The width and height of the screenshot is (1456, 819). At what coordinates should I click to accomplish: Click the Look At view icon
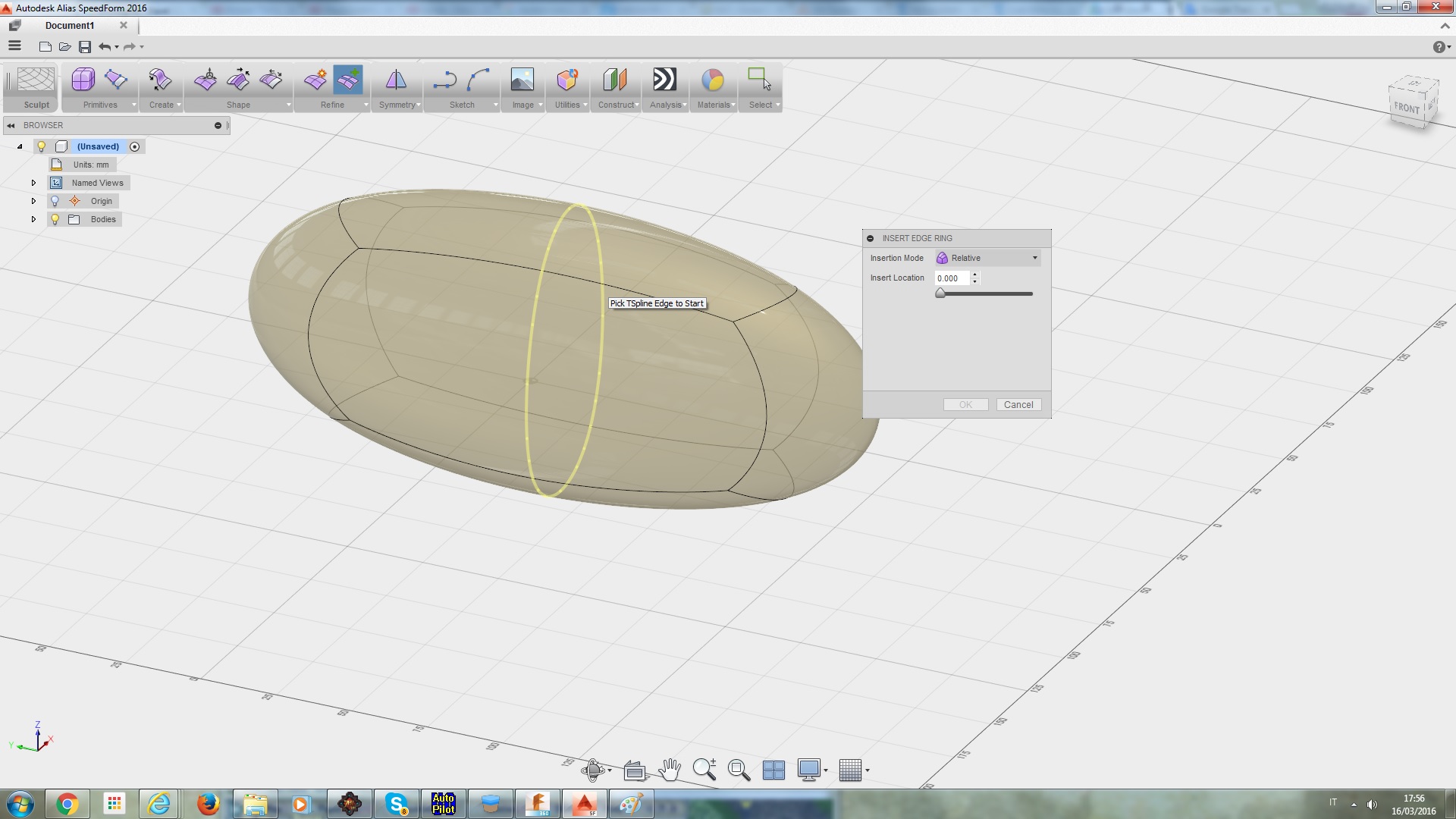coord(635,770)
